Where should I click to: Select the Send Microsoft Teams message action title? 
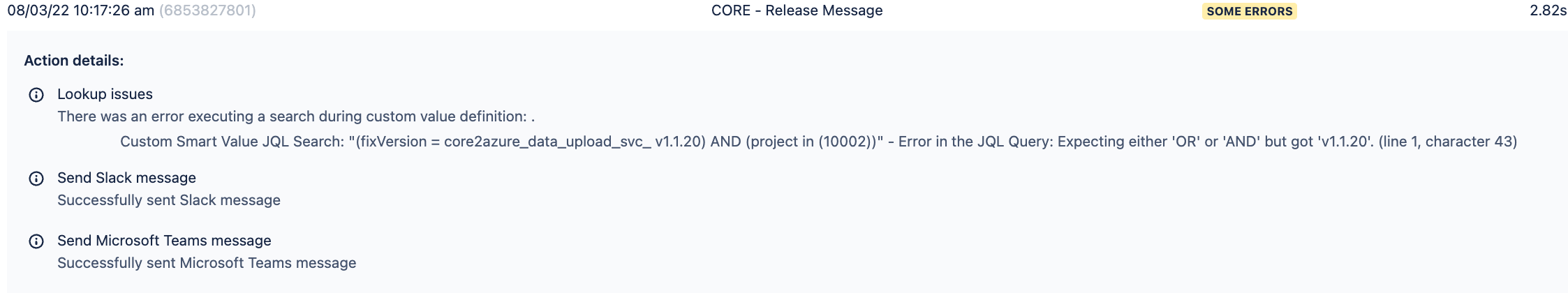(164, 241)
